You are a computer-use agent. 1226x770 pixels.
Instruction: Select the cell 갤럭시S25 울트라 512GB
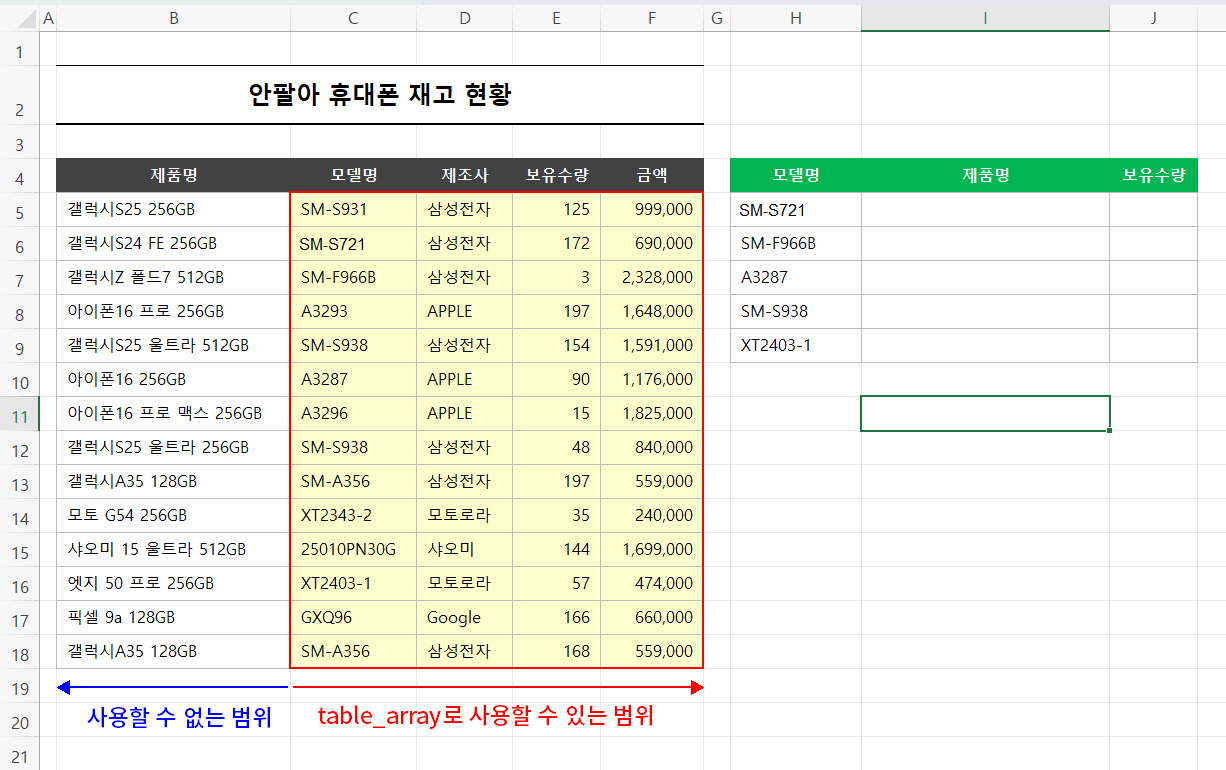174,346
